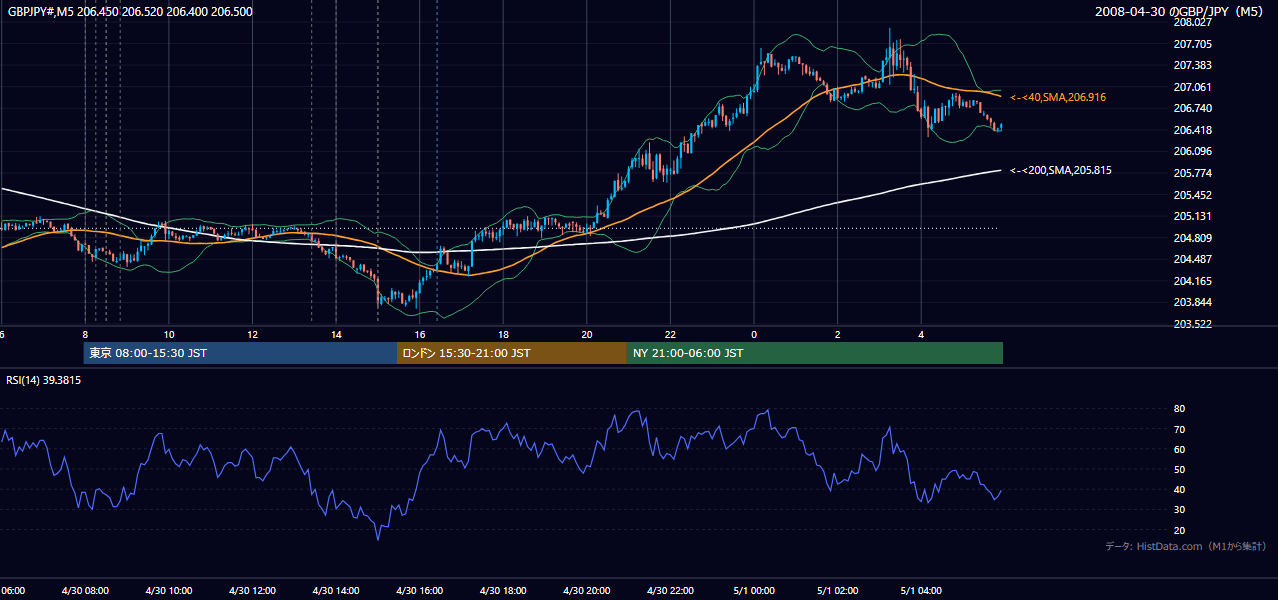Click bottom time label 5/1 04:00
The width and height of the screenshot is (1278, 600).
click(x=921, y=590)
